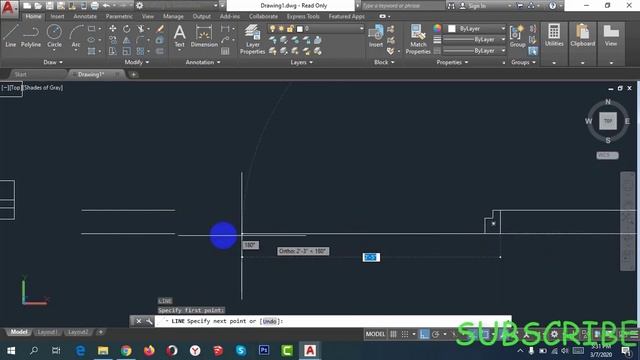Select the Circle tool
The width and height of the screenshot is (640, 360).
[x=54, y=36]
